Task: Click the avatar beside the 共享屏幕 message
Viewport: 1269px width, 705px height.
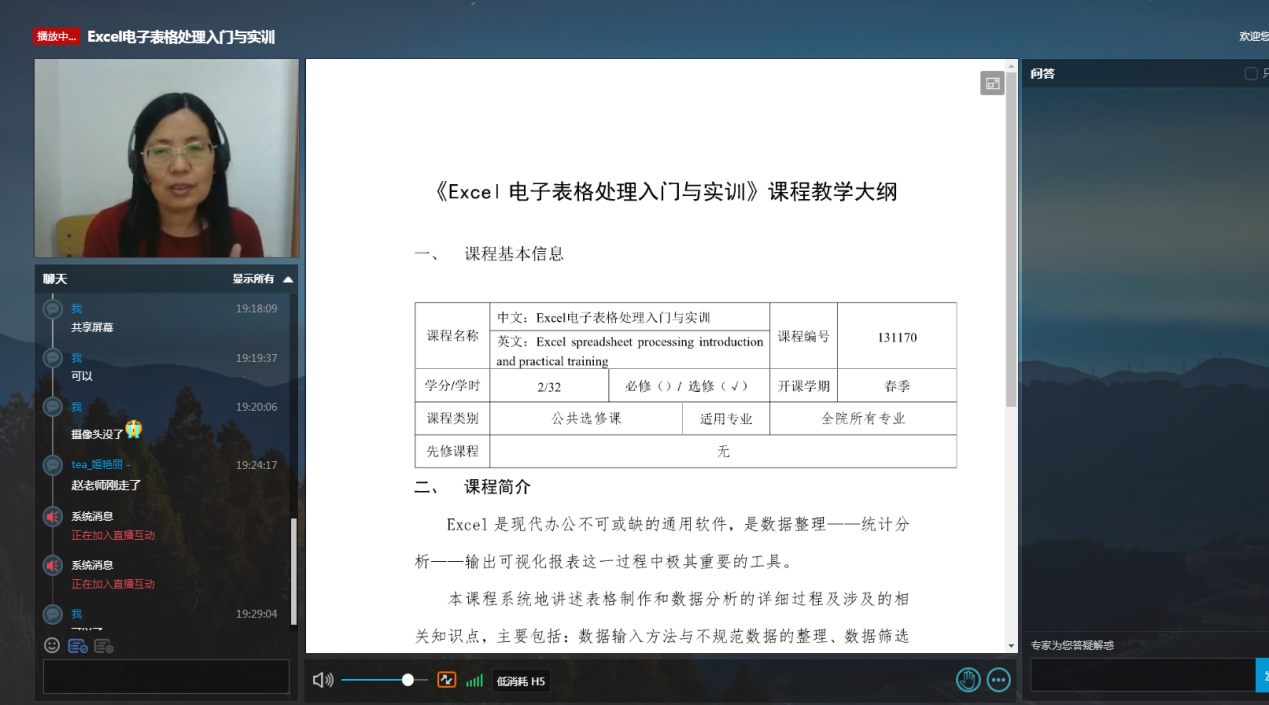Action: coord(53,309)
